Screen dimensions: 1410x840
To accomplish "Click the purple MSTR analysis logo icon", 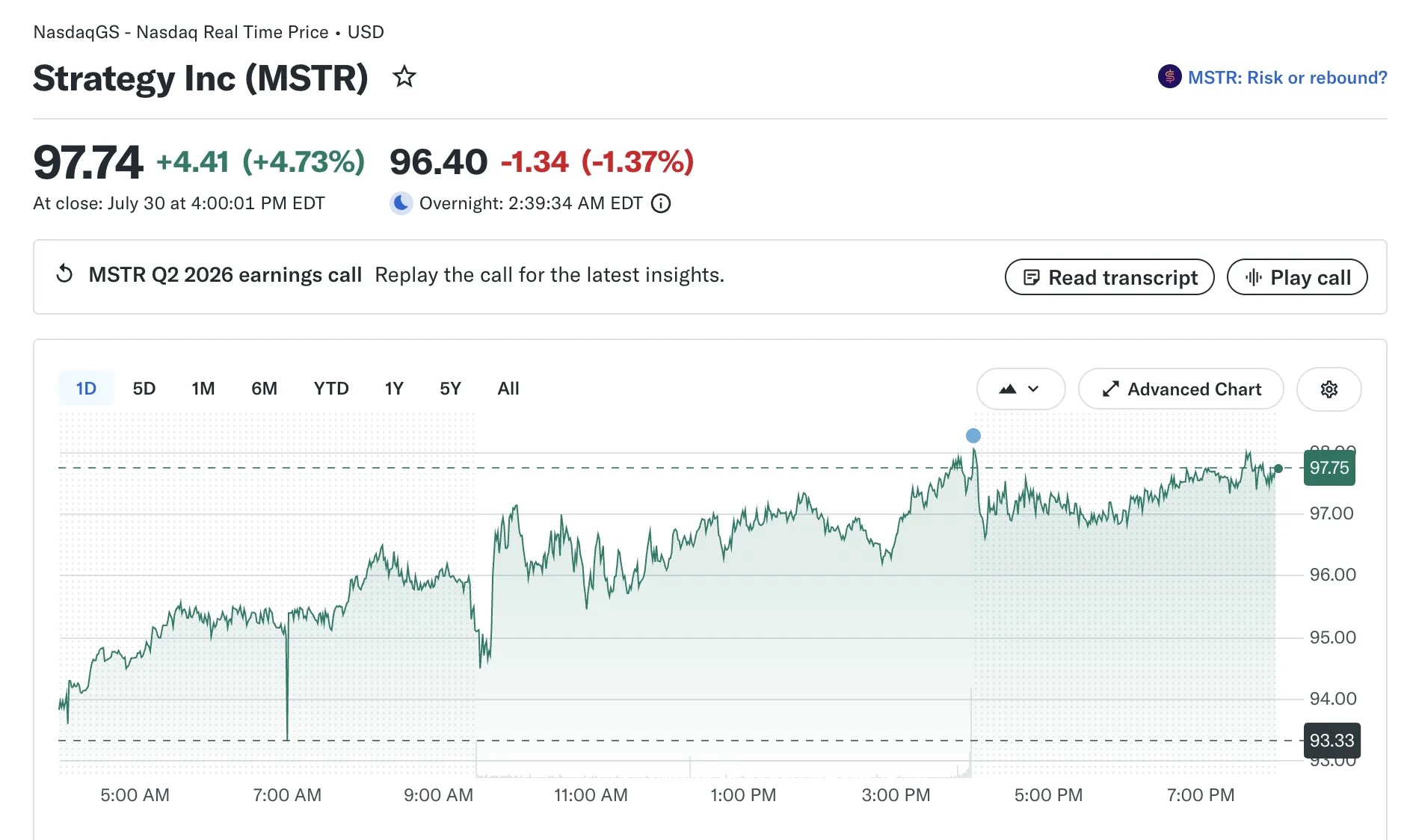I will [x=1169, y=76].
